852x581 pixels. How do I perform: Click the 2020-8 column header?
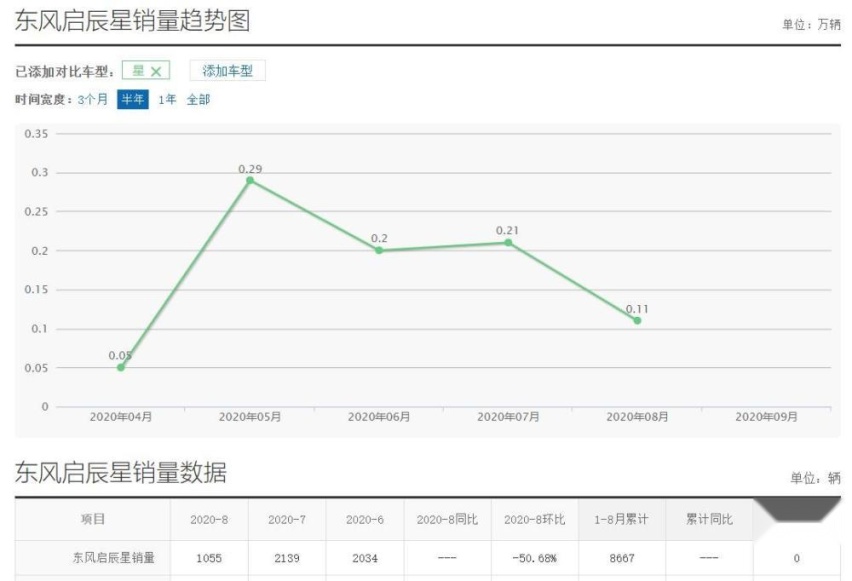point(209,520)
